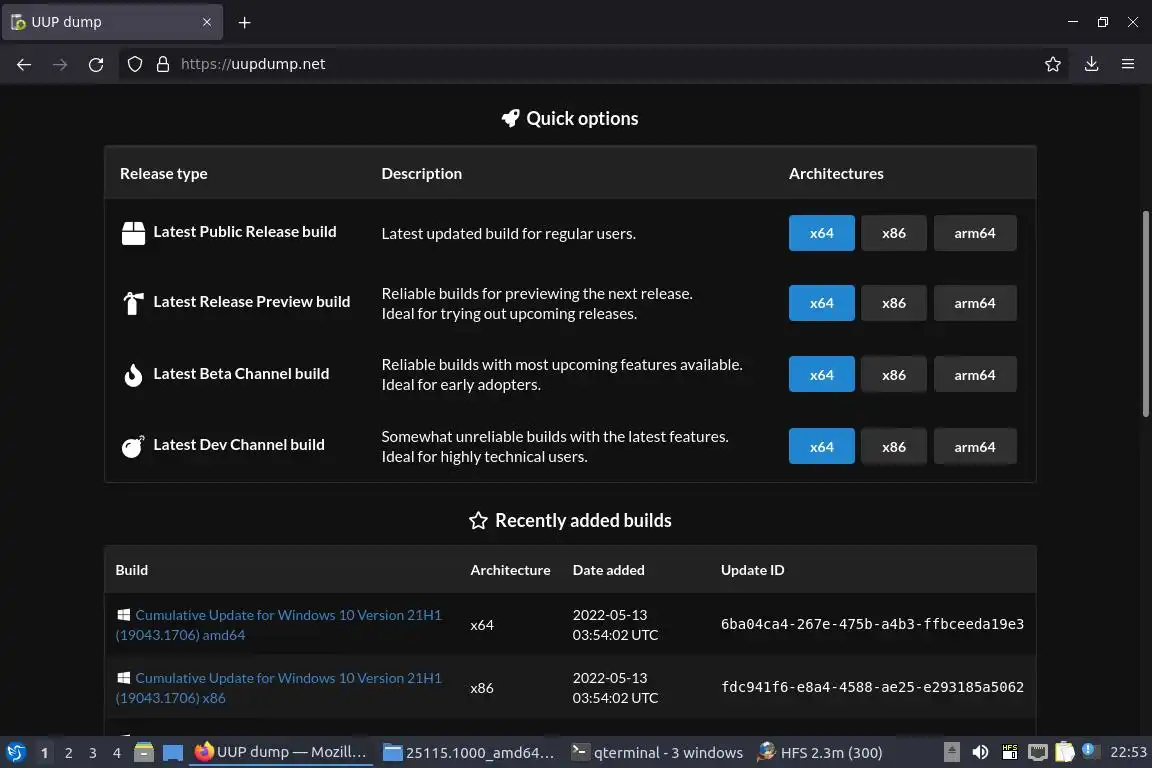Open a new browser tab
1152x768 pixels.
(245, 23)
